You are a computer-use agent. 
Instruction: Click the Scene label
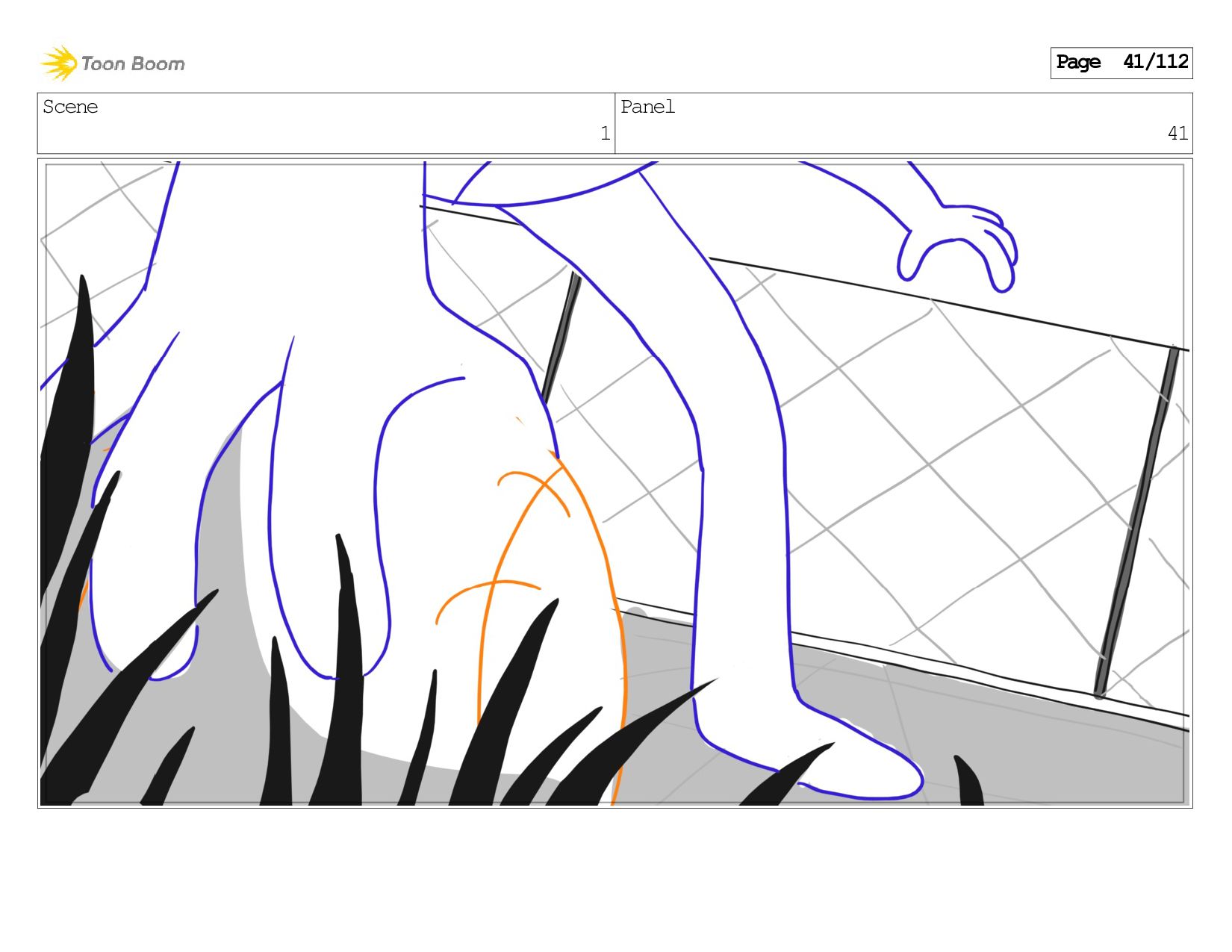pyautogui.click(x=70, y=107)
